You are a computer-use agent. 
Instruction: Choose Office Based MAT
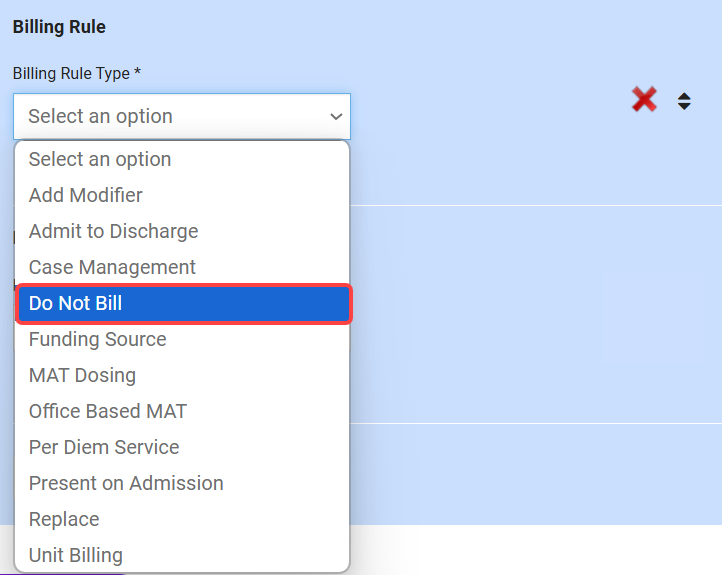[108, 411]
